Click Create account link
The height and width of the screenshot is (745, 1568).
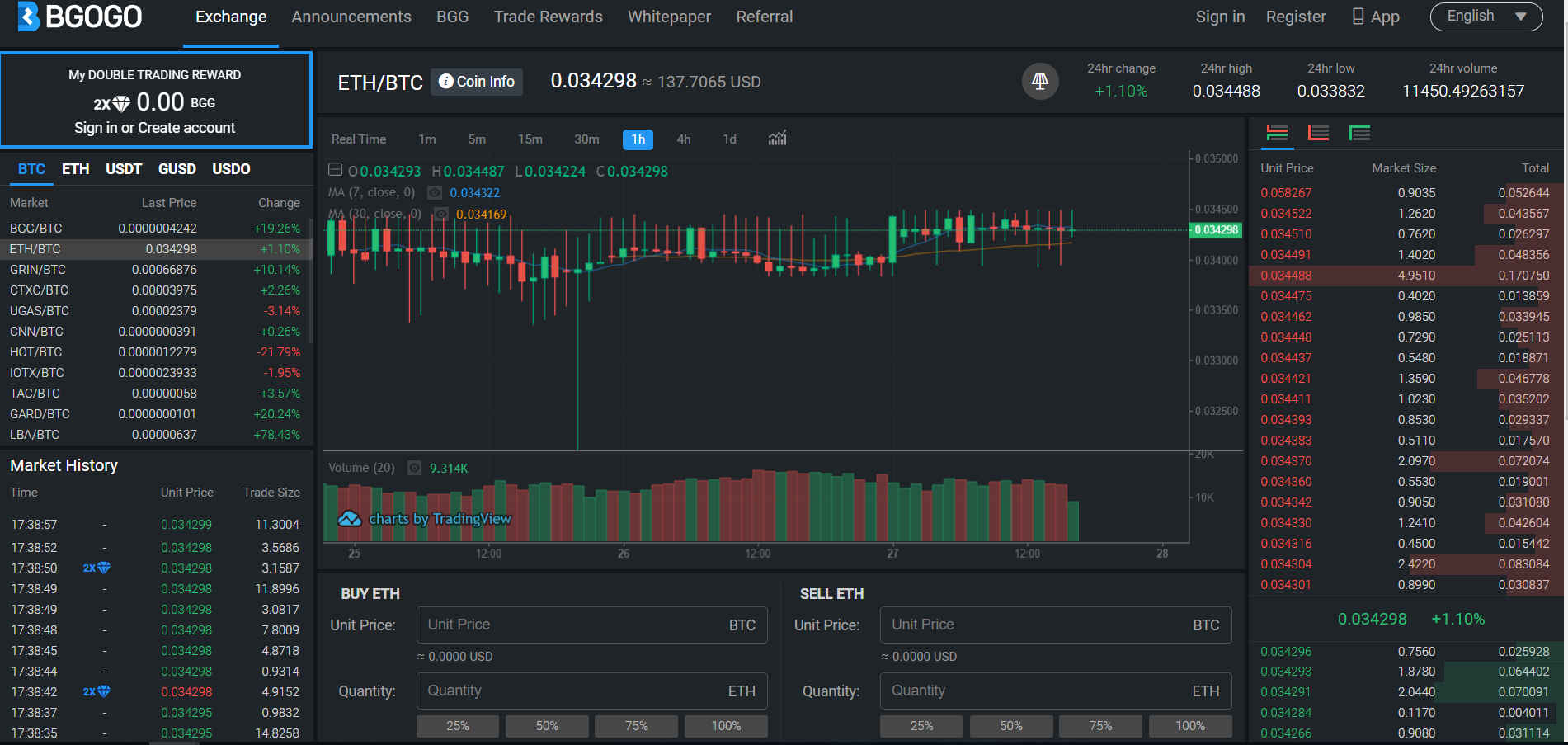pyautogui.click(x=186, y=128)
